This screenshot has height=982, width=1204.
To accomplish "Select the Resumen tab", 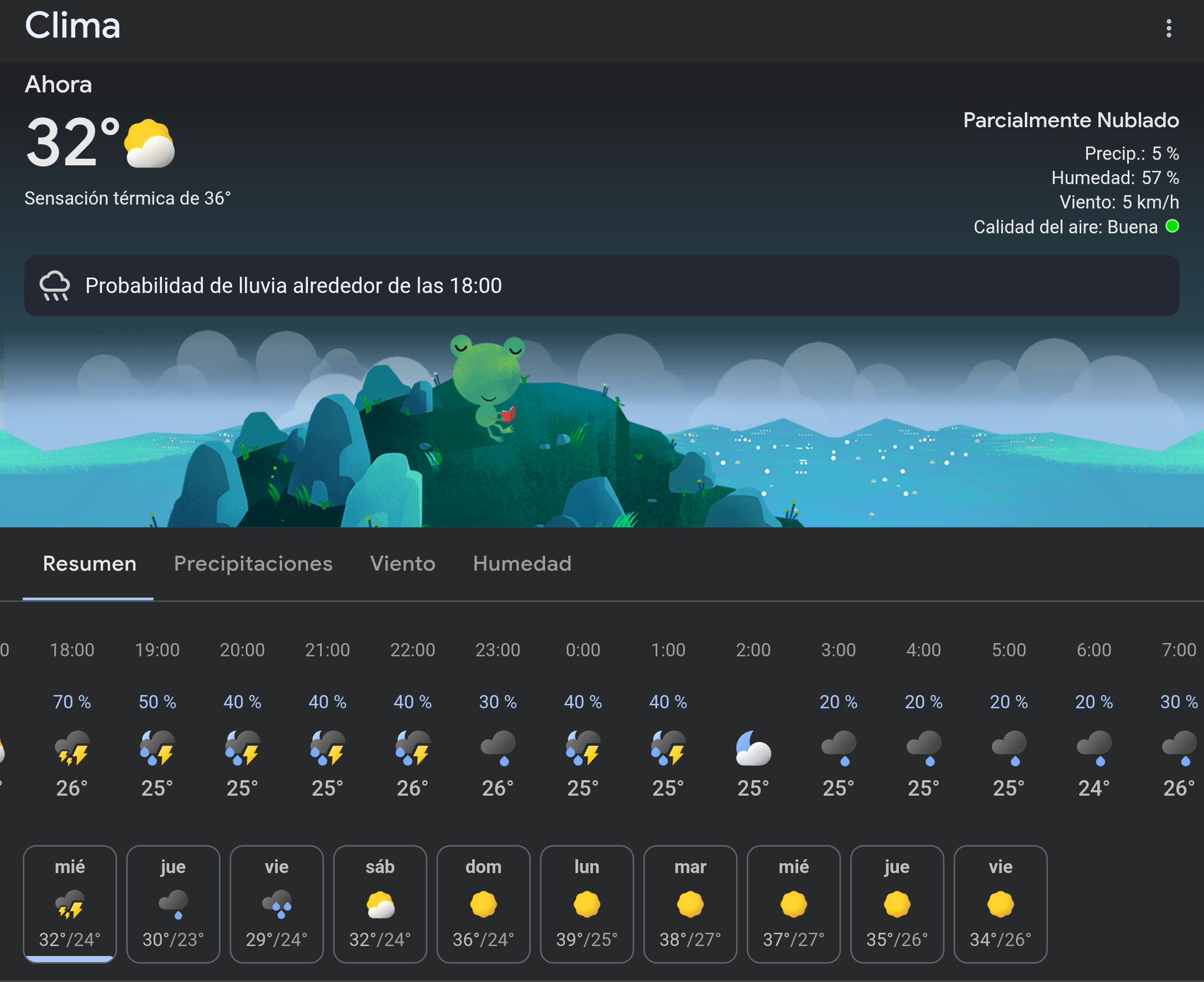I will click(x=90, y=563).
